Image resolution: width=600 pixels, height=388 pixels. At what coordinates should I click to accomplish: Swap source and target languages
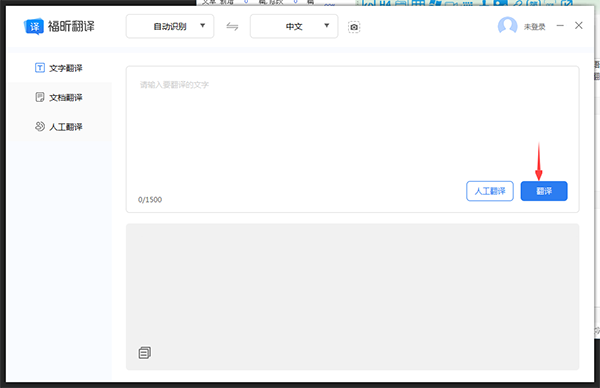coord(232,26)
